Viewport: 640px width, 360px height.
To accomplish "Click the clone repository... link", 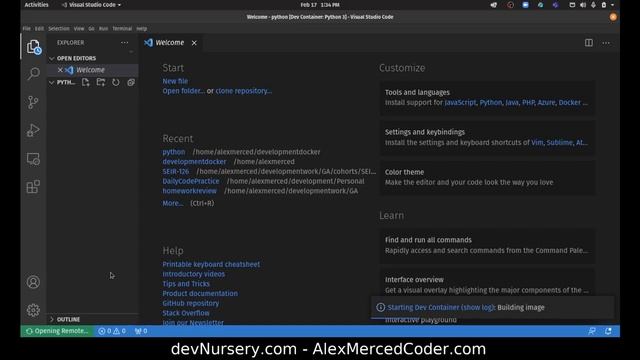I will point(243,91).
